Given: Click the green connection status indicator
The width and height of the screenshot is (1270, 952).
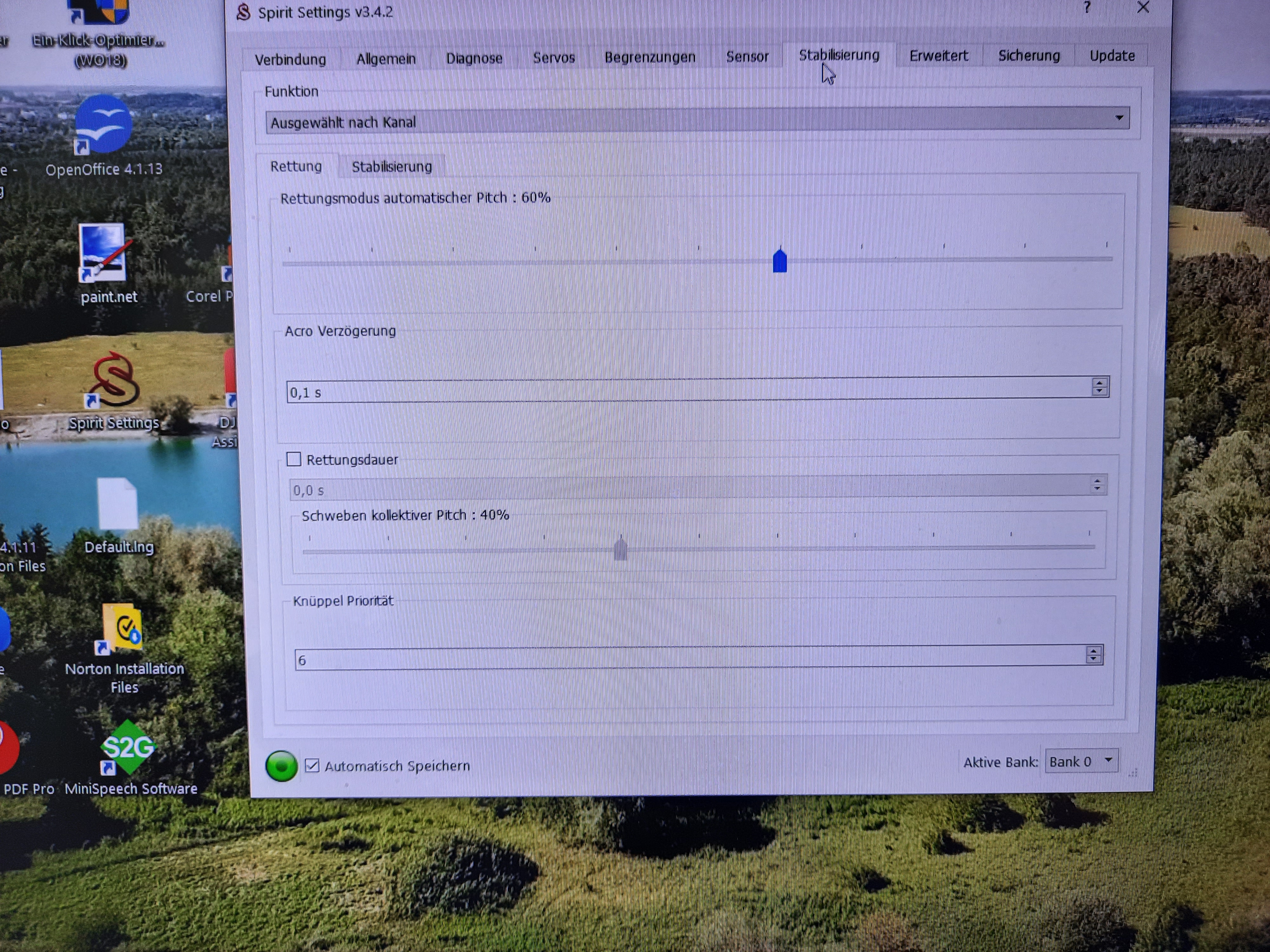Looking at the screenshot, I should coord(281,766).
